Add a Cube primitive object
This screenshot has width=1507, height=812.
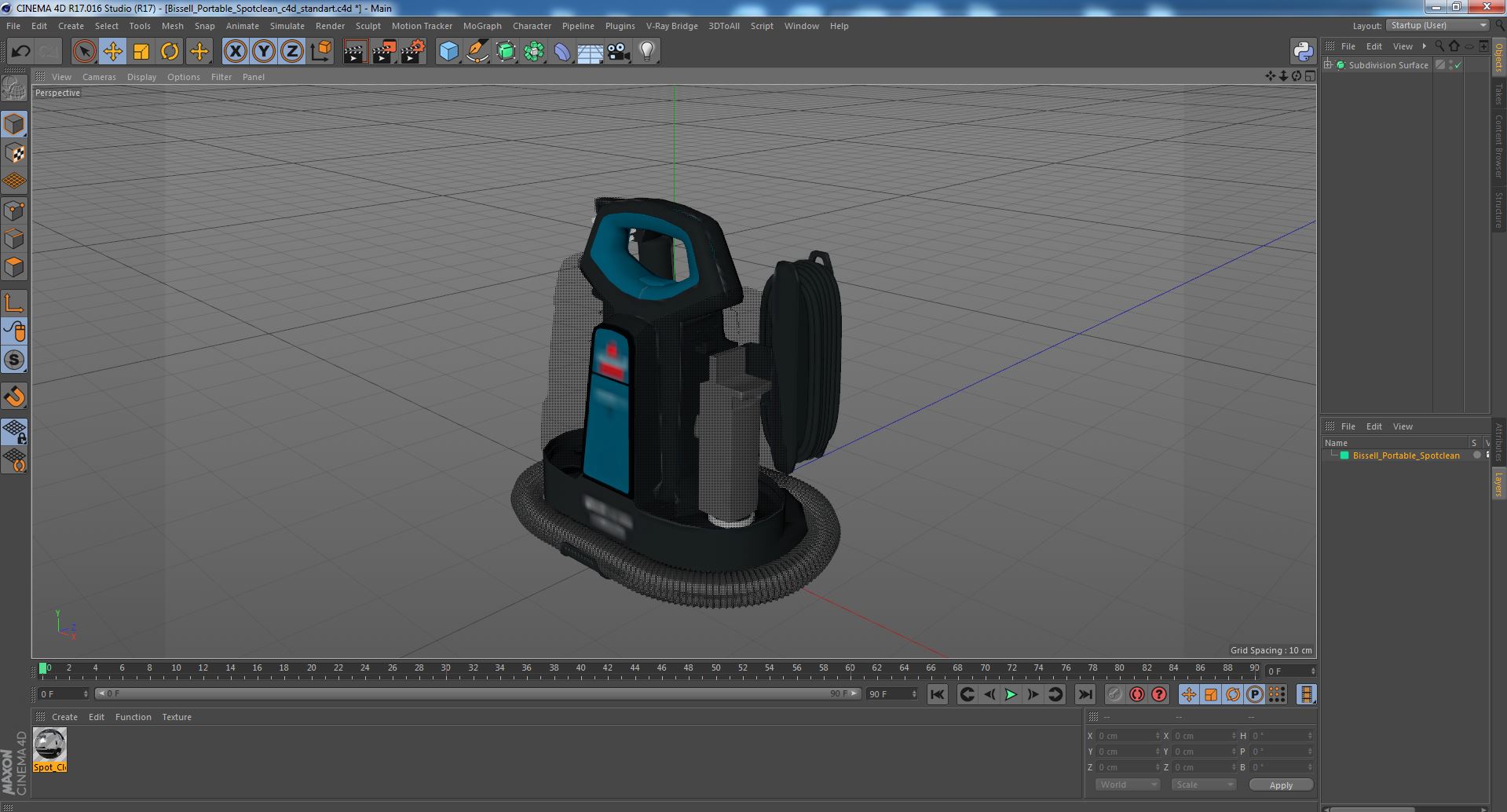[x=448, y=52]
